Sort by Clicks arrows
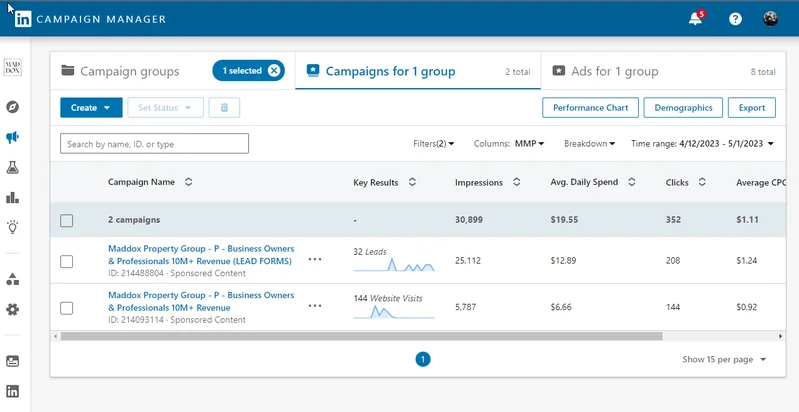Viewport: 799px width, 412px height. tap(702, 182)
